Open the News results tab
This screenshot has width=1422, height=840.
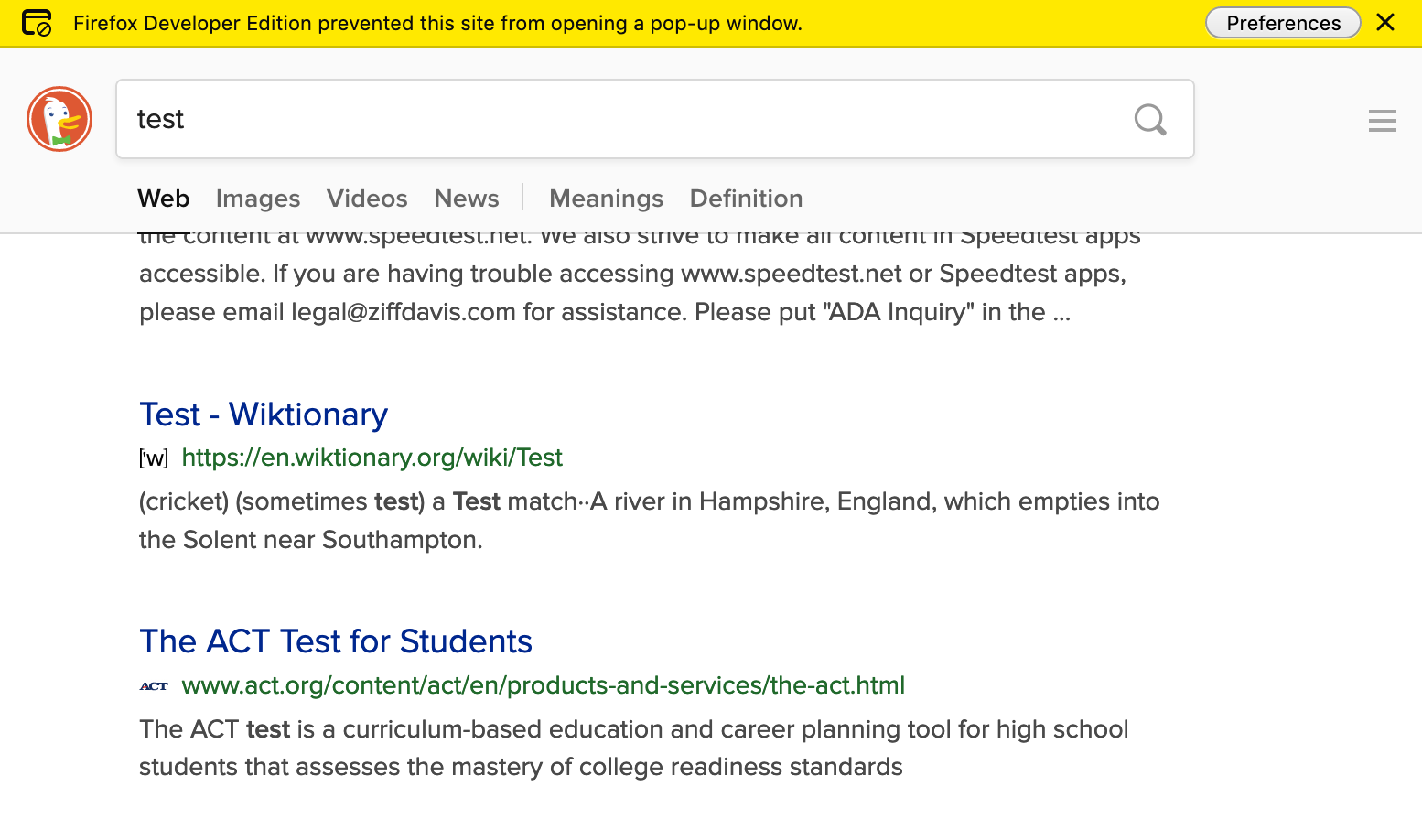click(x=466, y=198)
